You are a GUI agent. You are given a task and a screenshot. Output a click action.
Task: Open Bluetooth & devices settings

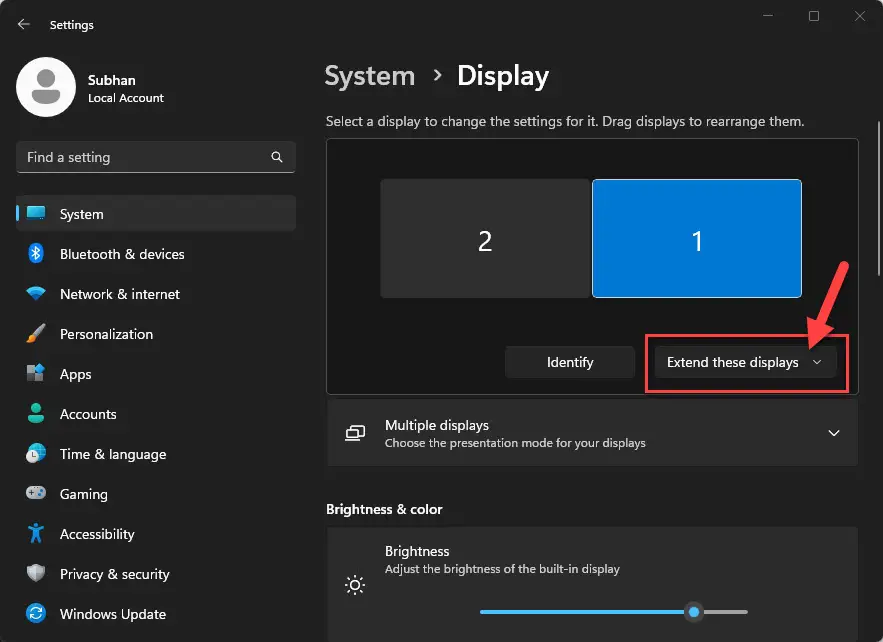(156, 253)
